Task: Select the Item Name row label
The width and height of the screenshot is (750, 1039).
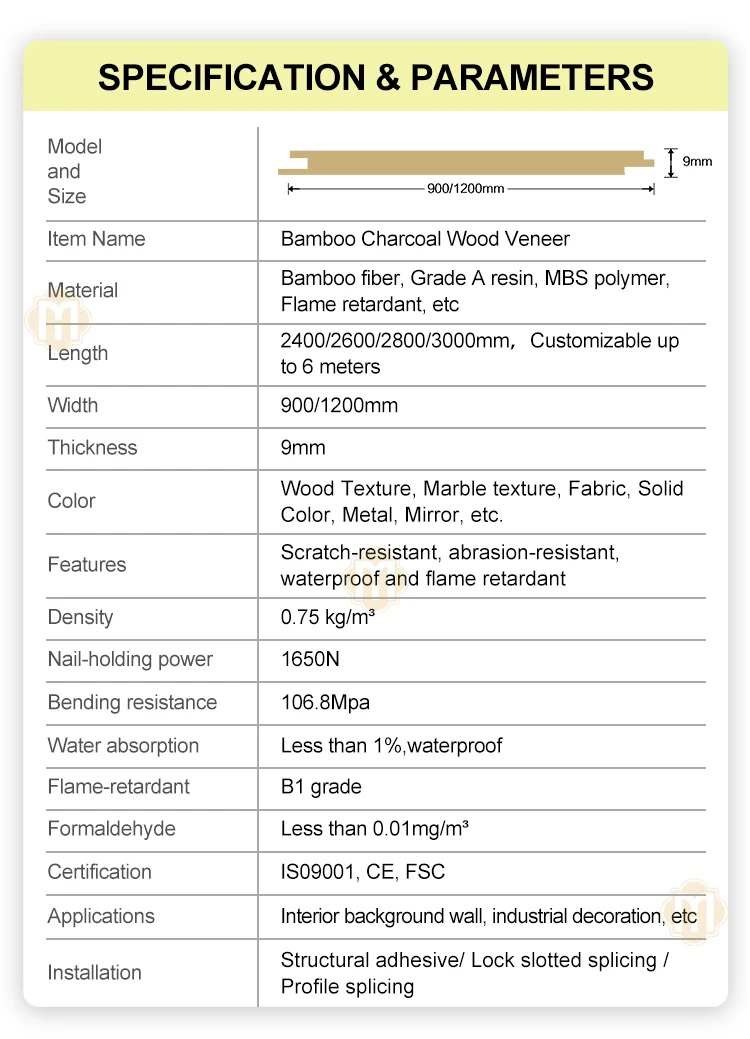Action: 96,239
